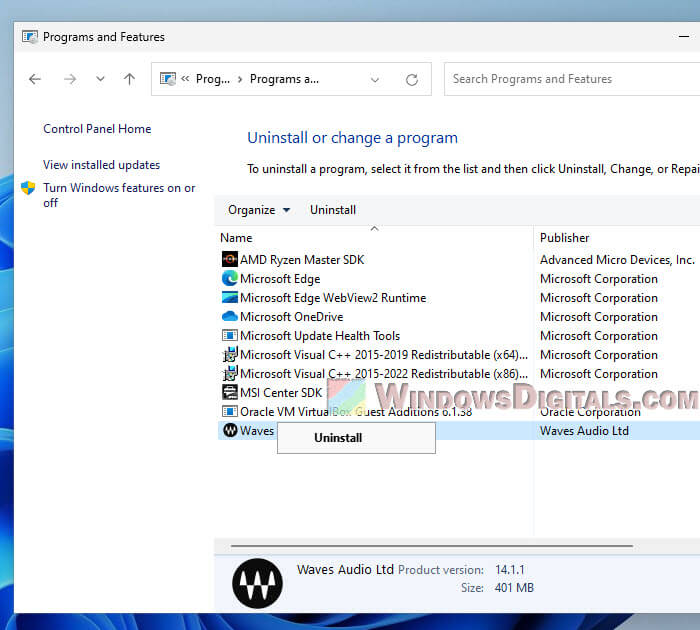Minimize the Programs and Features window
This screenshot has height=630, width=700.
click(x=683, y=37)
